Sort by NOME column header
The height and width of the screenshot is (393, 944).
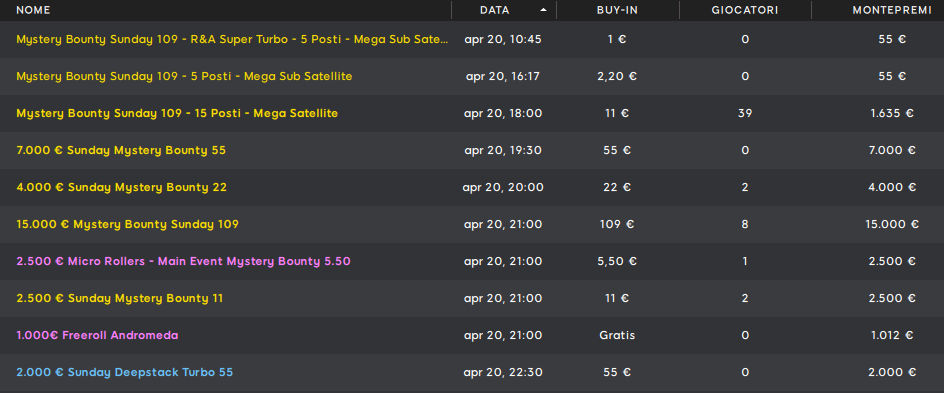pyautogui.click(x=33, y=10)
